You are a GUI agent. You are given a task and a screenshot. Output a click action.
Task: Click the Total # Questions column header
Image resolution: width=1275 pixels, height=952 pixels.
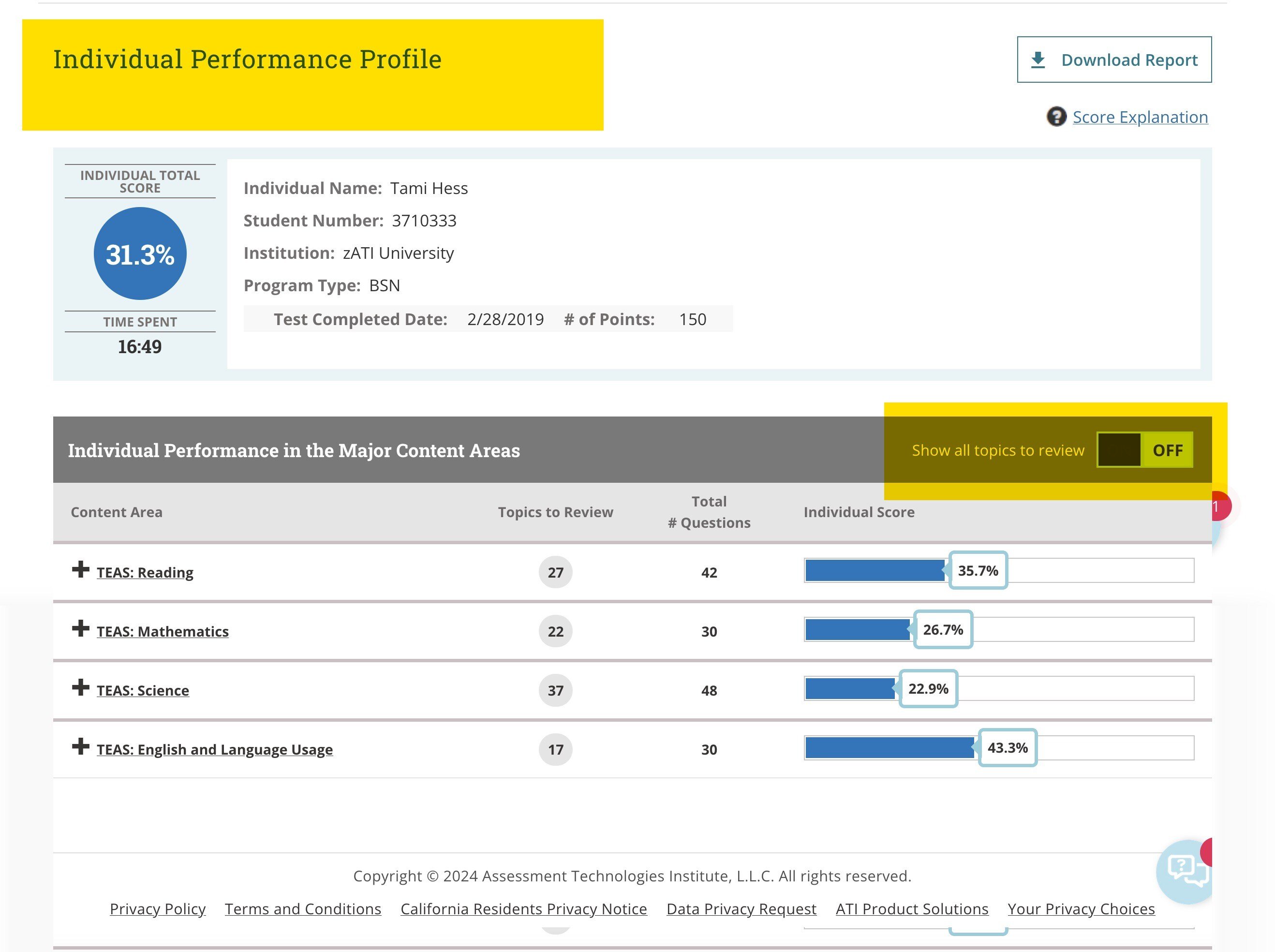pos(709,512)
